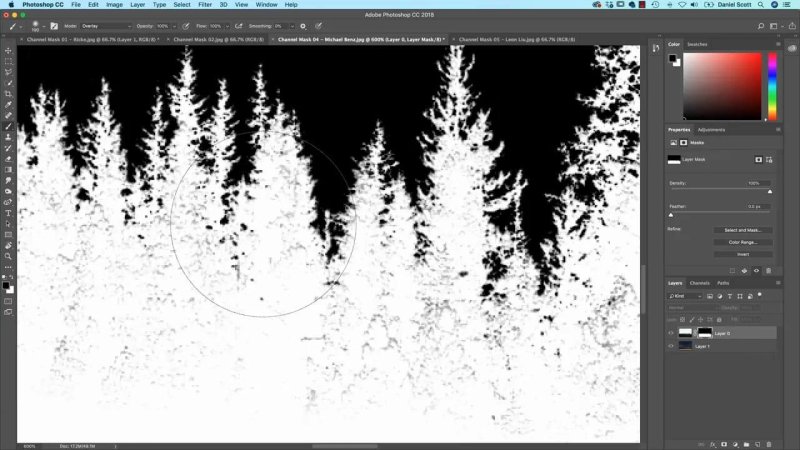Select the Quick Selection tool
The height and width of the screenshot is (450, 800).
[x=8, y=83]
